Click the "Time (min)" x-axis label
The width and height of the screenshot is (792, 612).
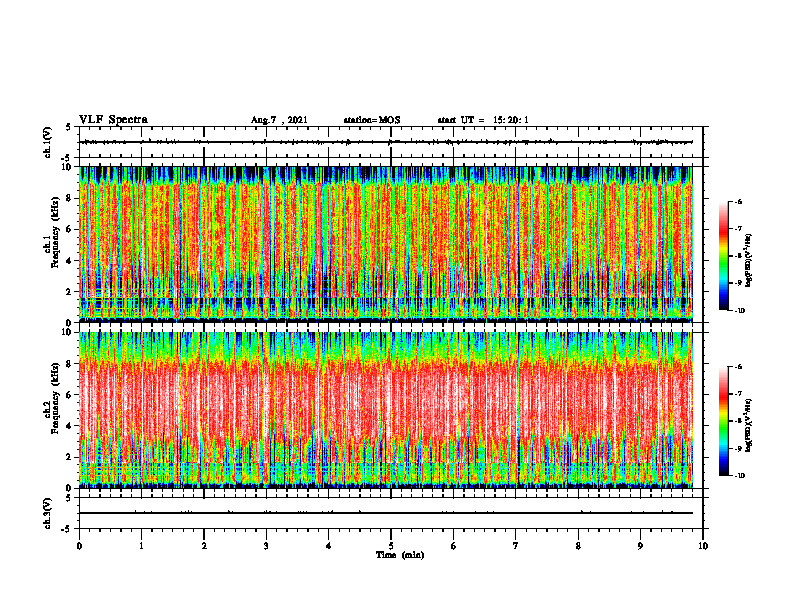[400, 555]
